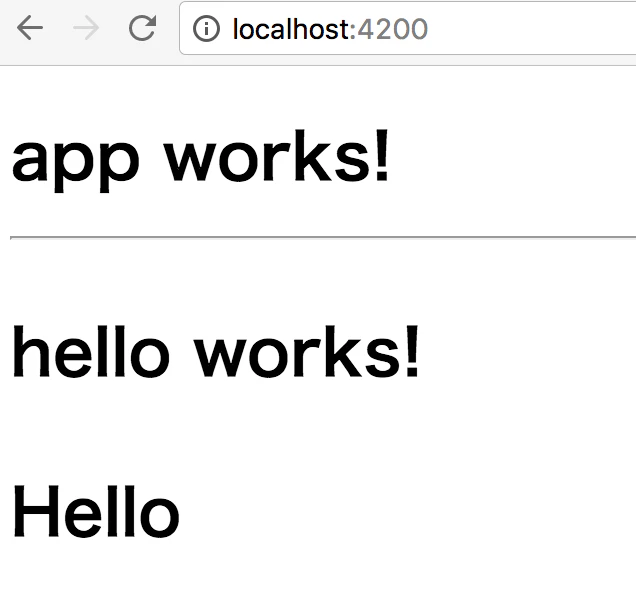Click the 'app works!' heading
Image resolution: width=636 pixels, height=598 pixels.
tap(201, 160)
